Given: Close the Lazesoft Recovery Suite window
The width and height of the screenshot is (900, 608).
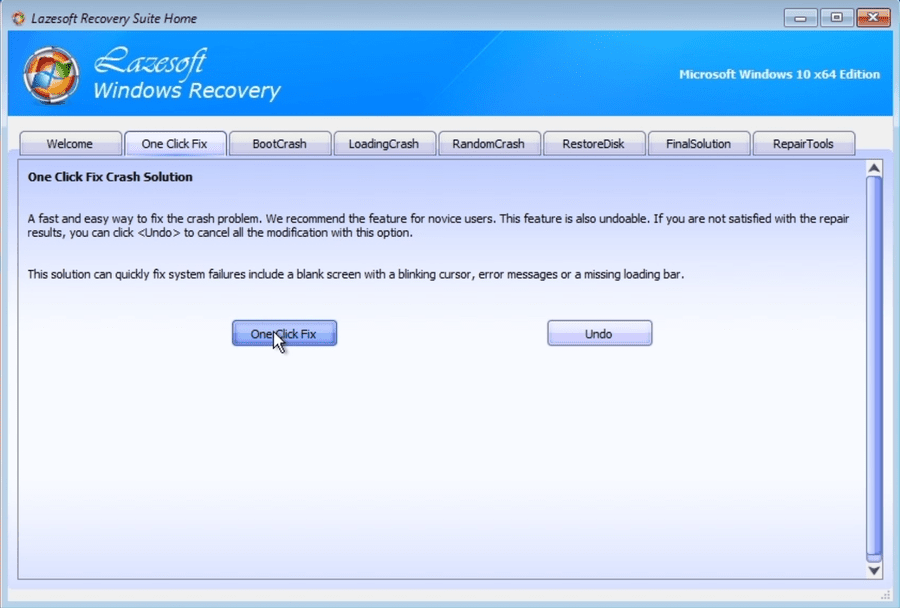Looking at the screenshot, I should click(x=873, y=18).
